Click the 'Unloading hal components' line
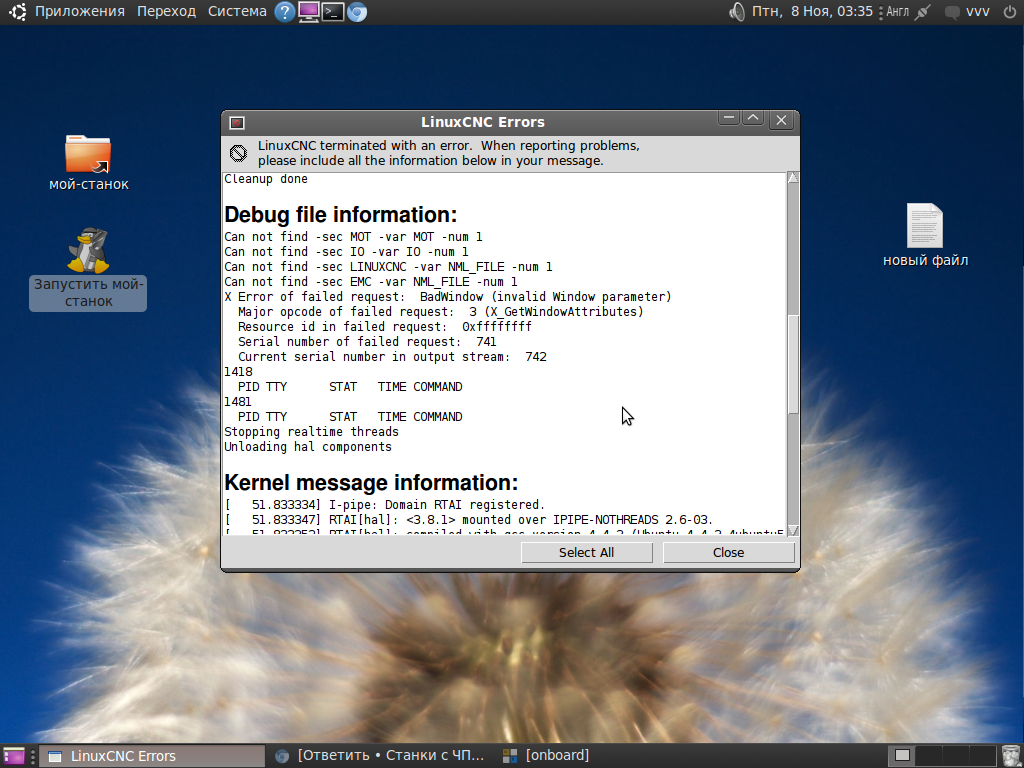 308,447
